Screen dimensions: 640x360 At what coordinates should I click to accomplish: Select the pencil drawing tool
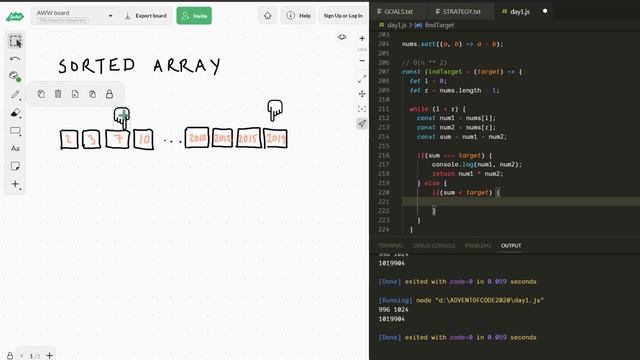tap(16, 95)
